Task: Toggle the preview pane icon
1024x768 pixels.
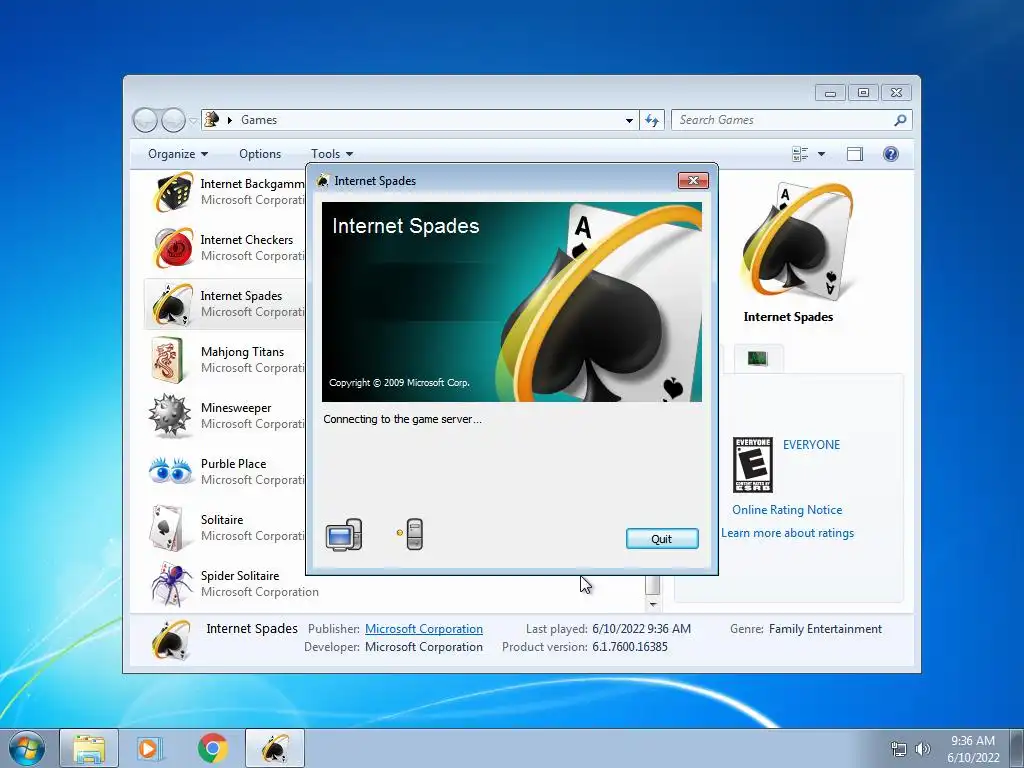Action: click(x=855, y=154)
